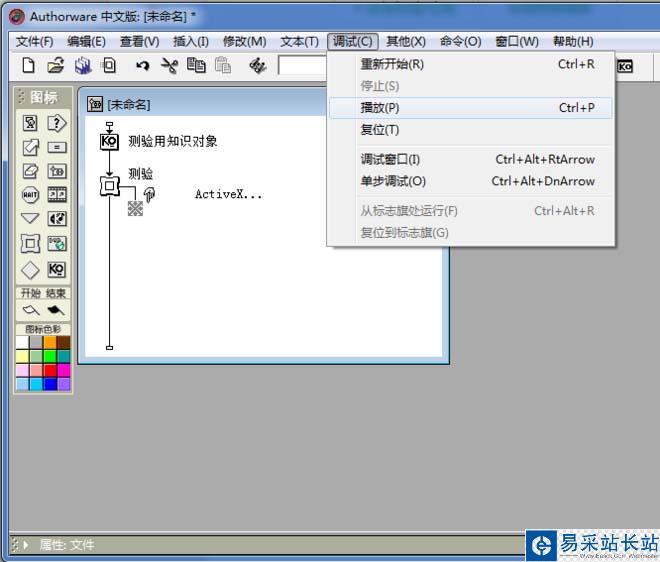The image size is (660, 562).
Task: Click the navigate hand icon beside 测验
Action: (x=149, y=194)
